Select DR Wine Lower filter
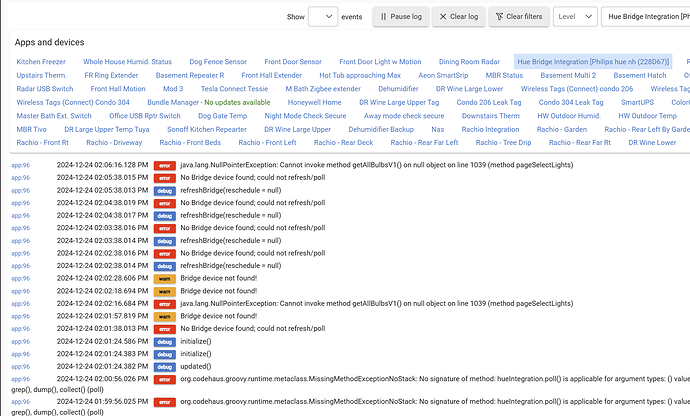 click(652, 143)
